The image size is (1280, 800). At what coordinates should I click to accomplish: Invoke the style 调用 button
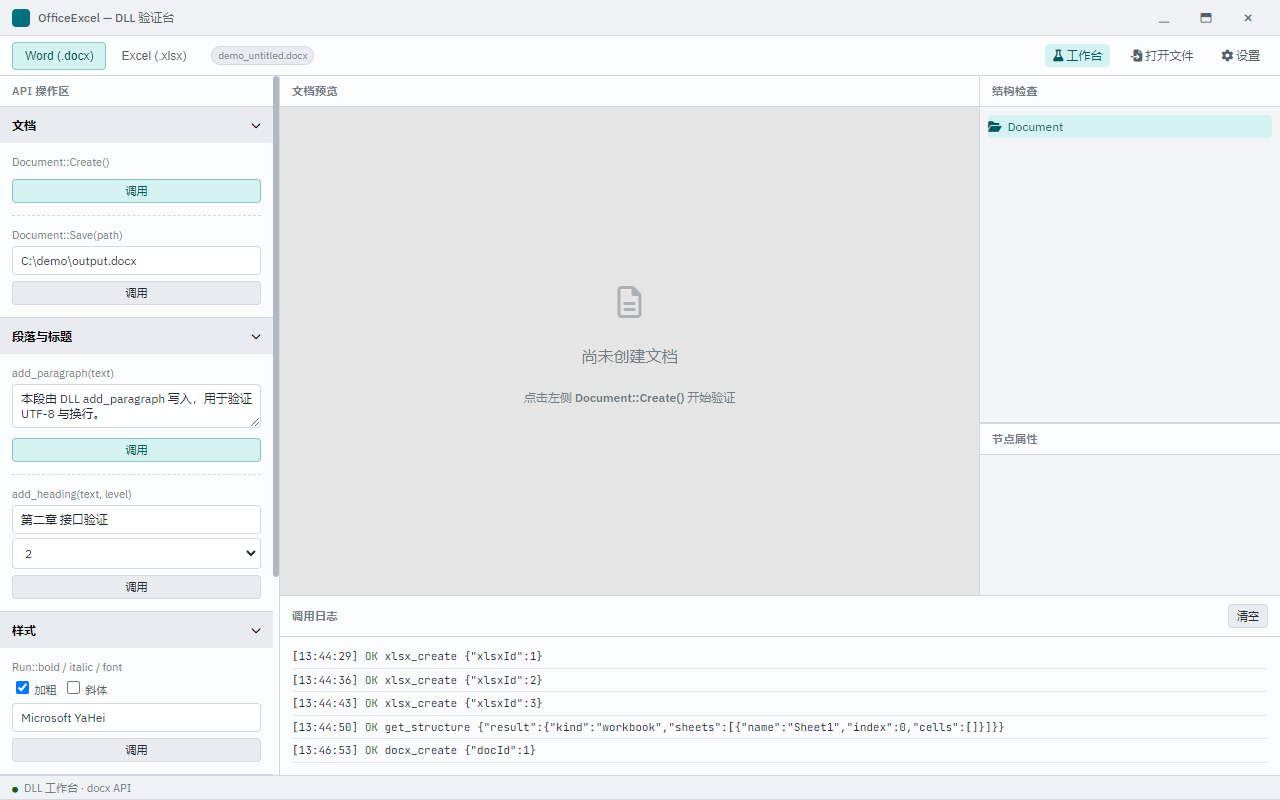click(136, 750)
